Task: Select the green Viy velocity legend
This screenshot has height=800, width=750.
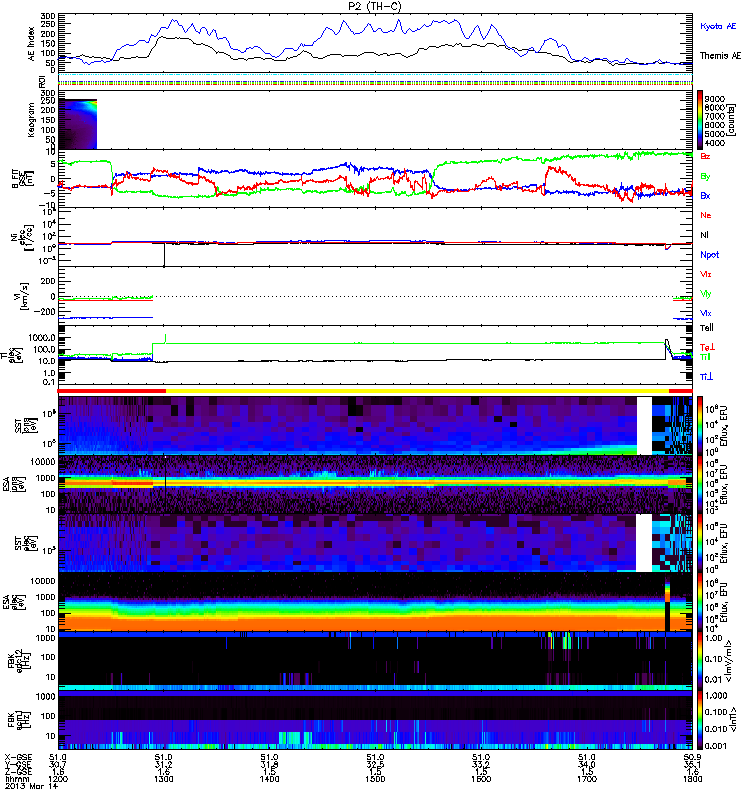Action: pyautogui.click(x=706, y=294)
